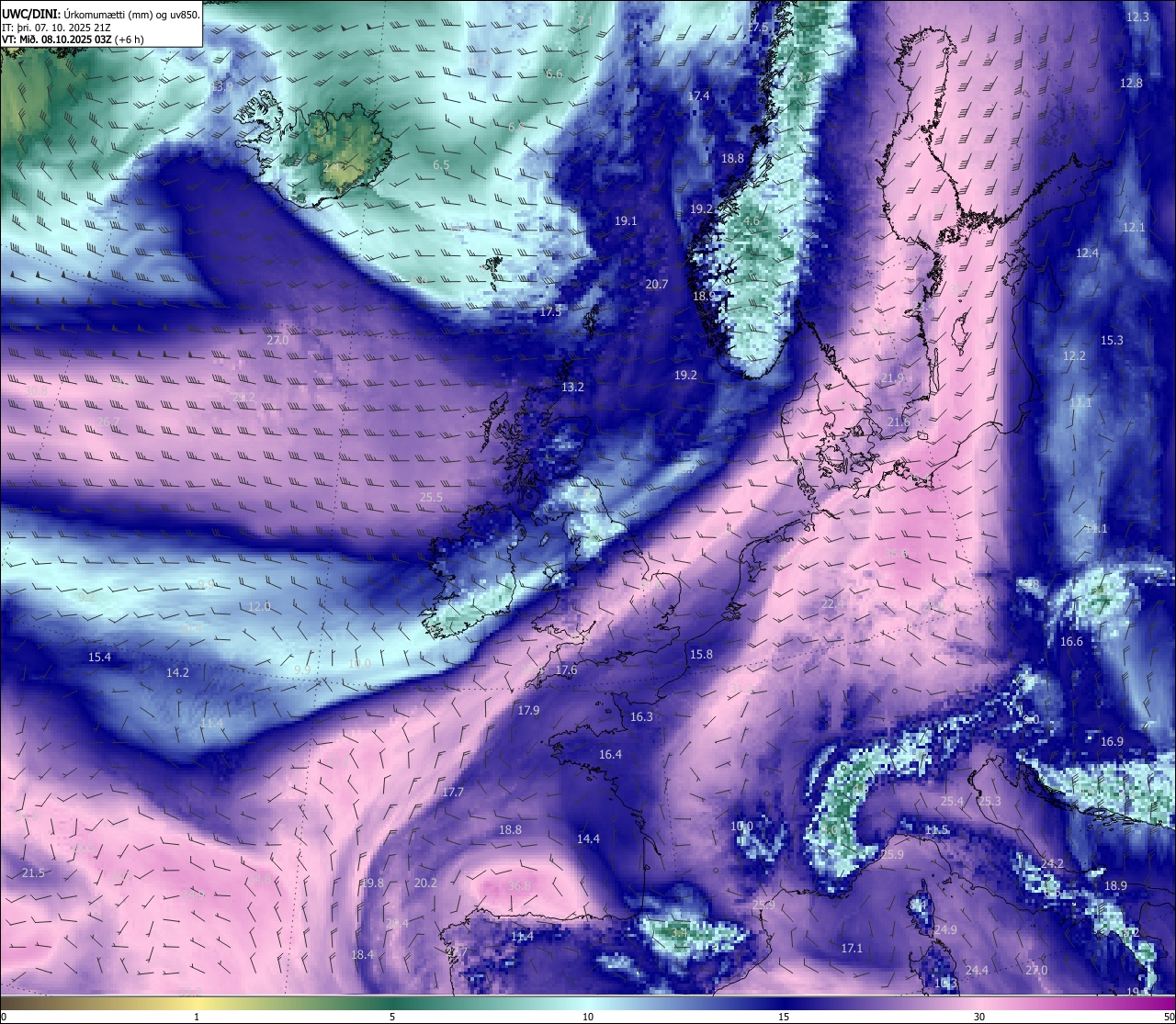Click the map value 6.6 northeast of Iceland

[x=554, y=74]
